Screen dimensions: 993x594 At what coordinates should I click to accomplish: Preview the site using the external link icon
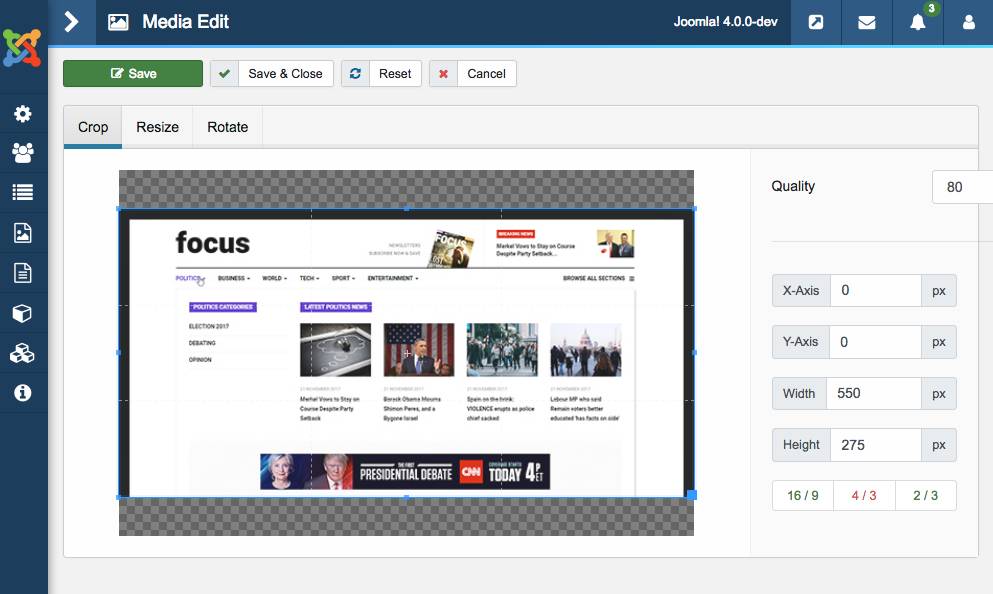click(815, 22)
